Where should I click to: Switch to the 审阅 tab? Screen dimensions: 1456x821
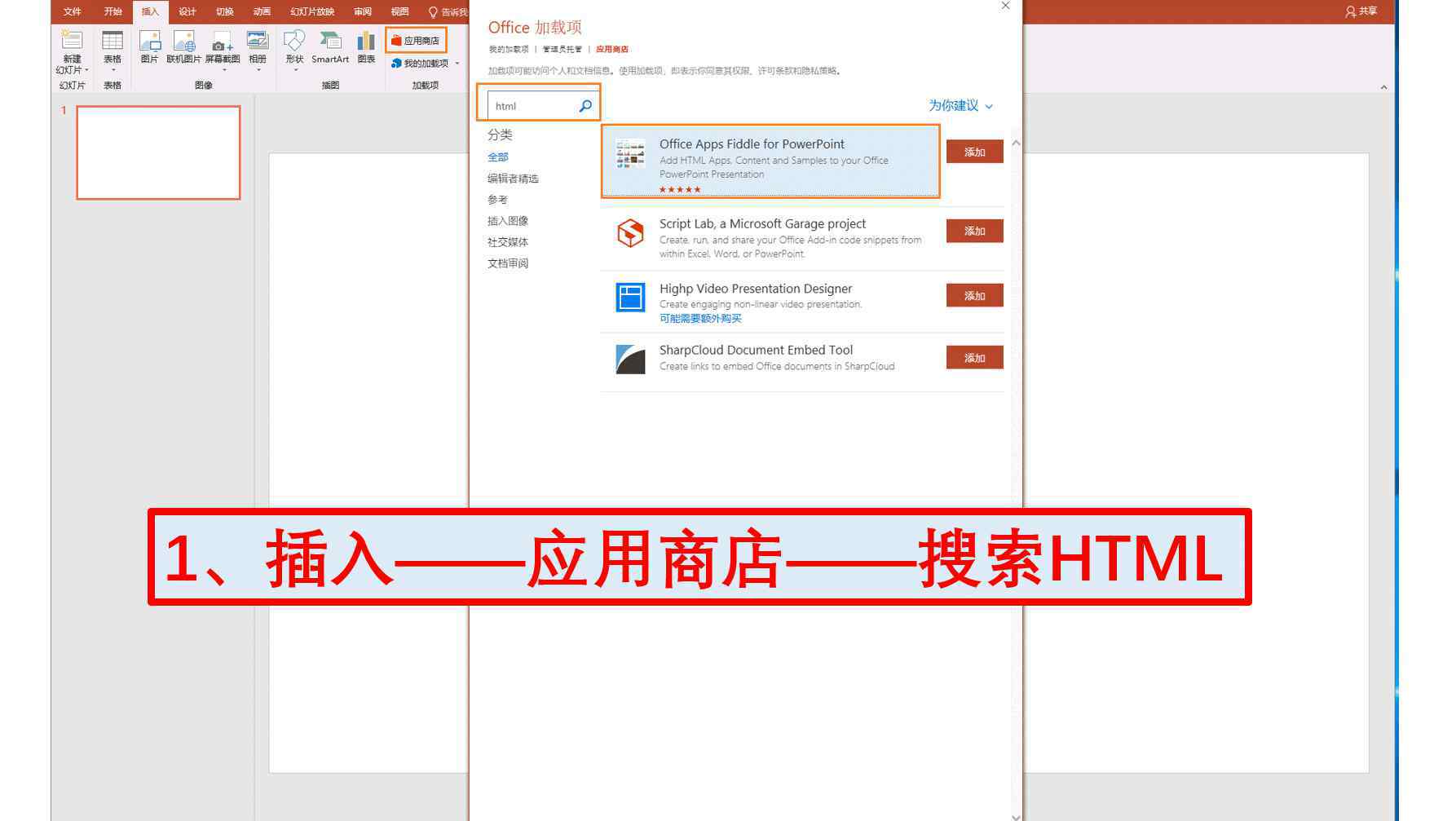tap(363, 11)
